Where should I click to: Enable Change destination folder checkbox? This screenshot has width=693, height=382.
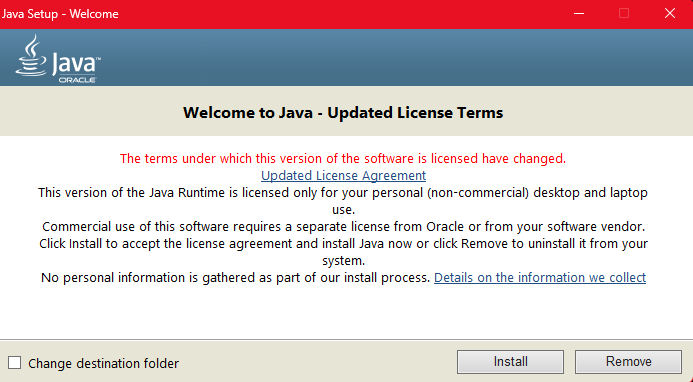[15, 363]
